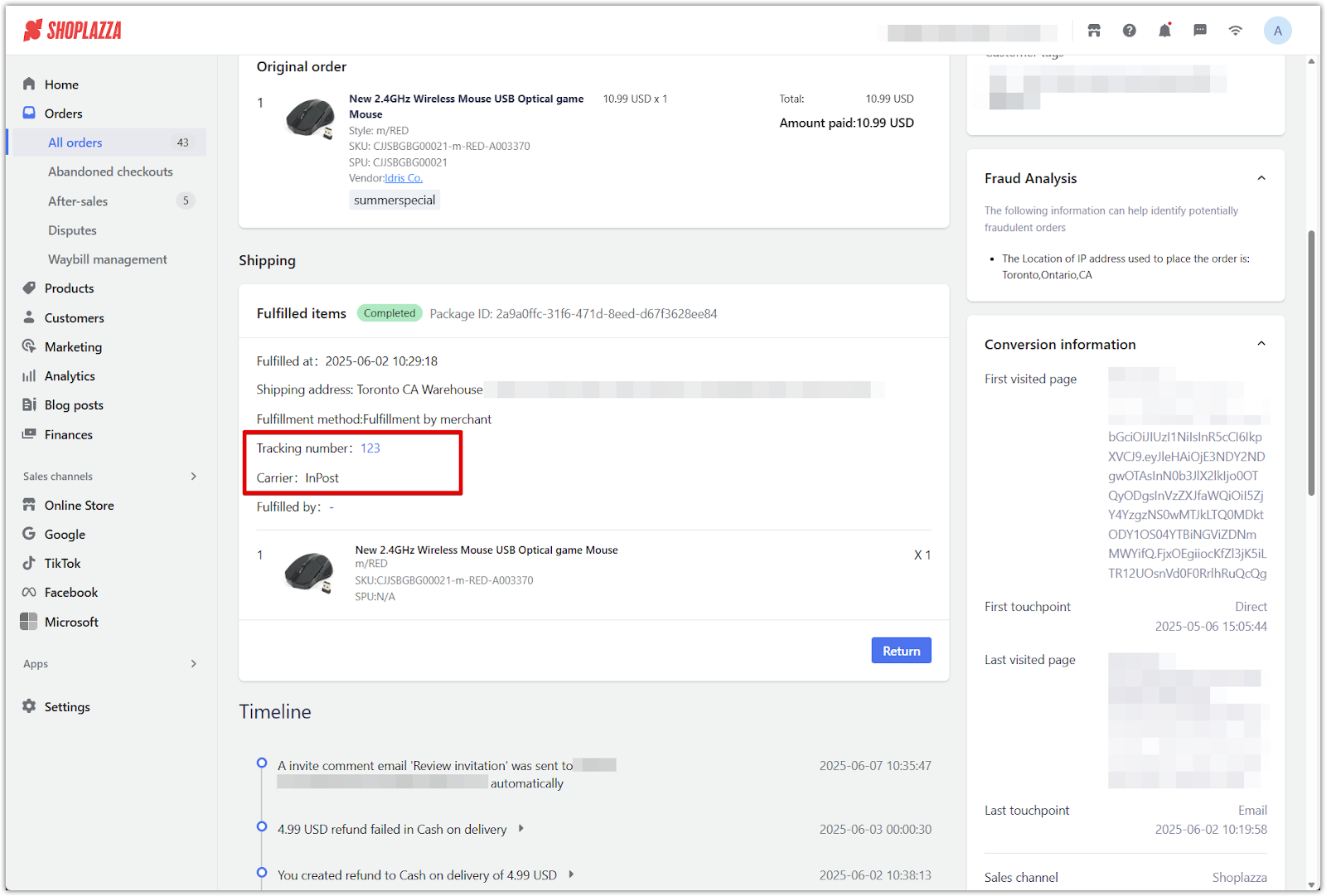
Task: Open the Analytics menu label
Action: [x=70, y=376]
